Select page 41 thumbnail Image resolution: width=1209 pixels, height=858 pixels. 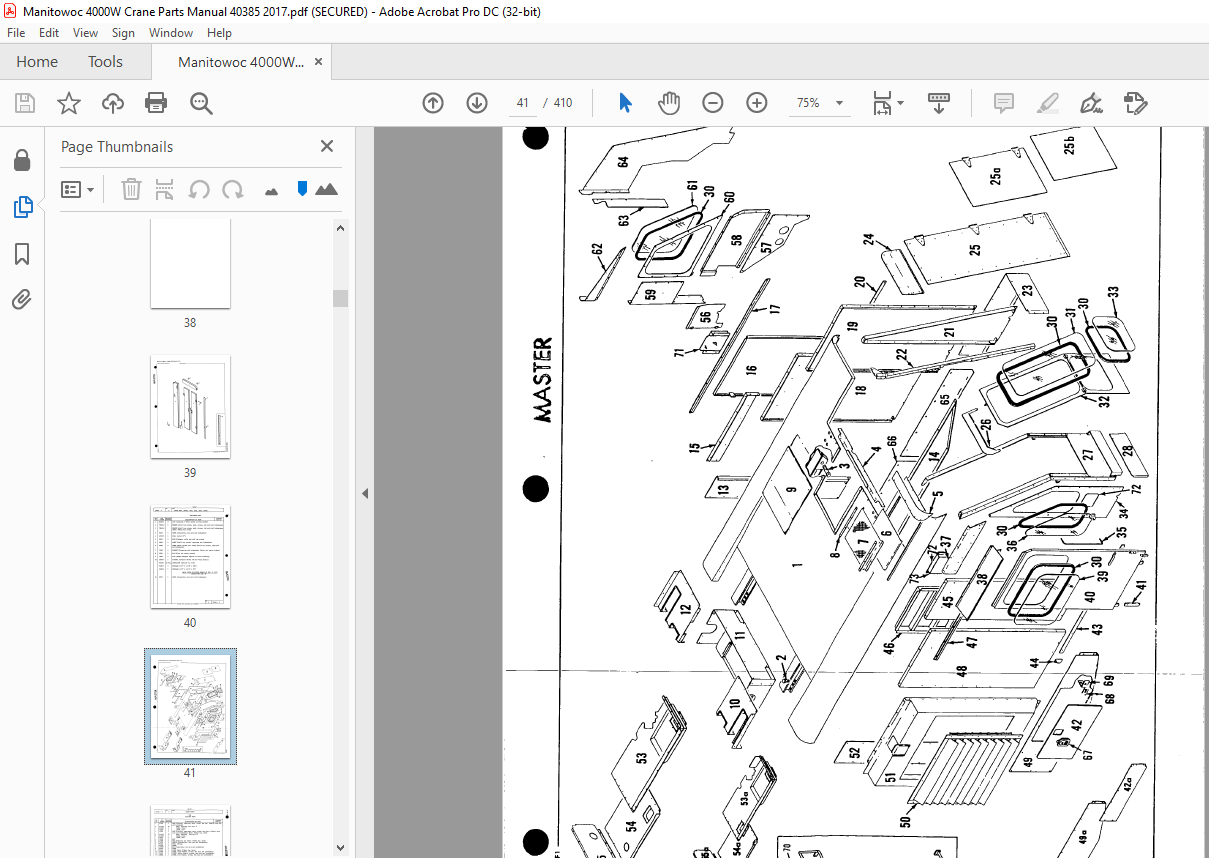[x=190, y=706]
